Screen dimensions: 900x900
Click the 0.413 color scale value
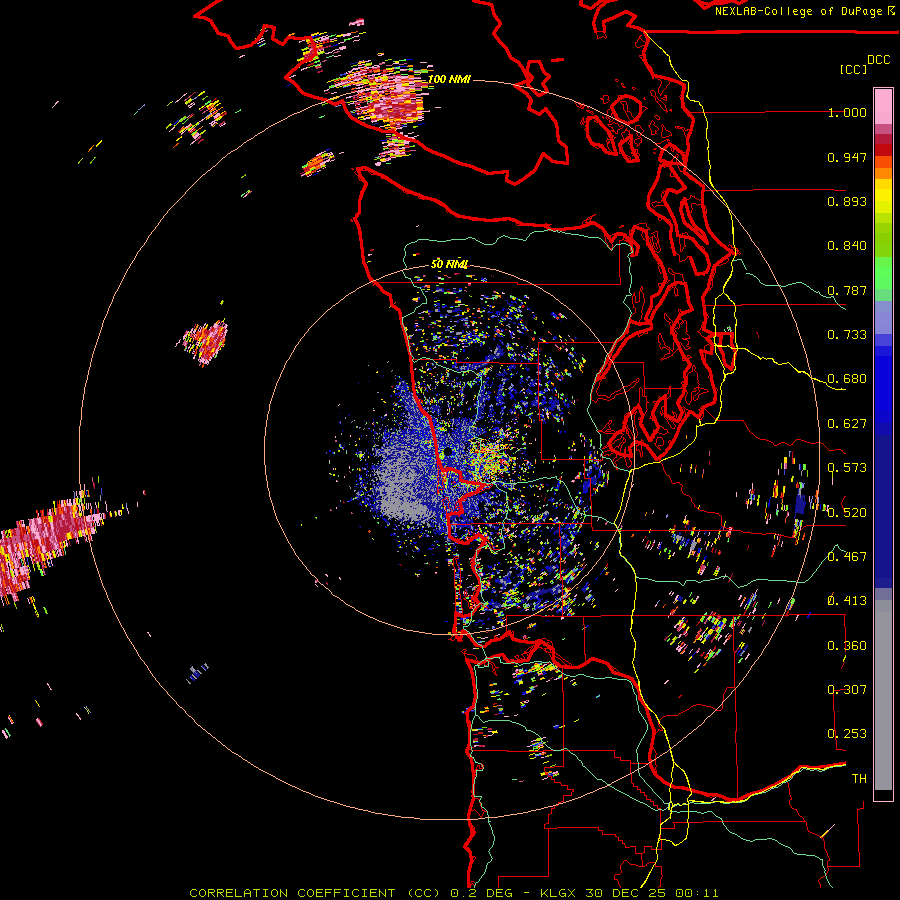pos(847,601)
